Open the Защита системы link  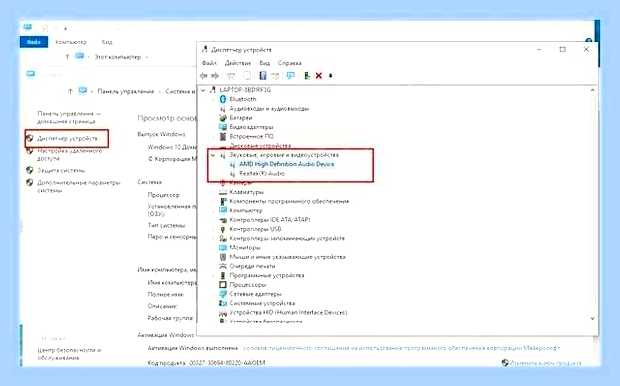tap(61, 170)
